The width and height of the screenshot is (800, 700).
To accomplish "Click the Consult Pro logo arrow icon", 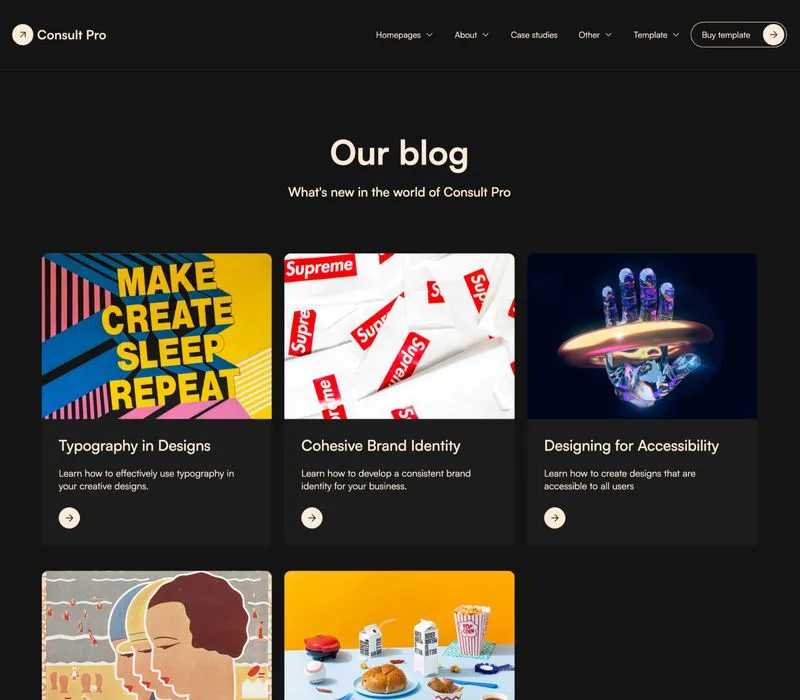I will [x=22, y=35].
